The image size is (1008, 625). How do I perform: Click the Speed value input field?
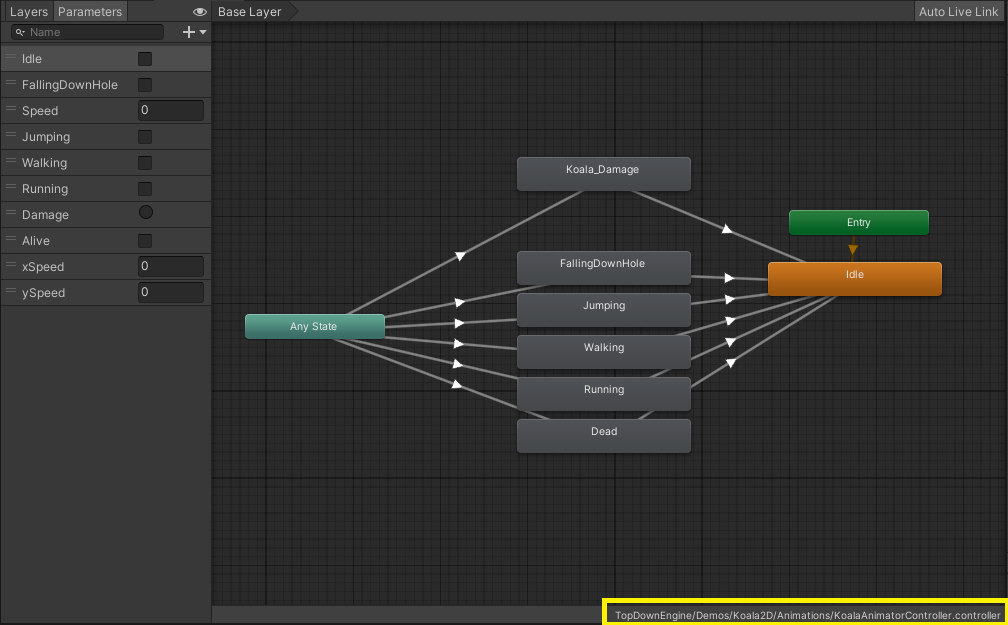171,111
